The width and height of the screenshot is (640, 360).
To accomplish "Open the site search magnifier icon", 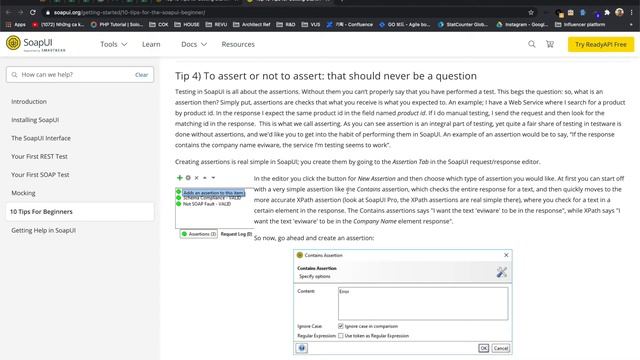I will pyautogui.click(x=531, y=44).
